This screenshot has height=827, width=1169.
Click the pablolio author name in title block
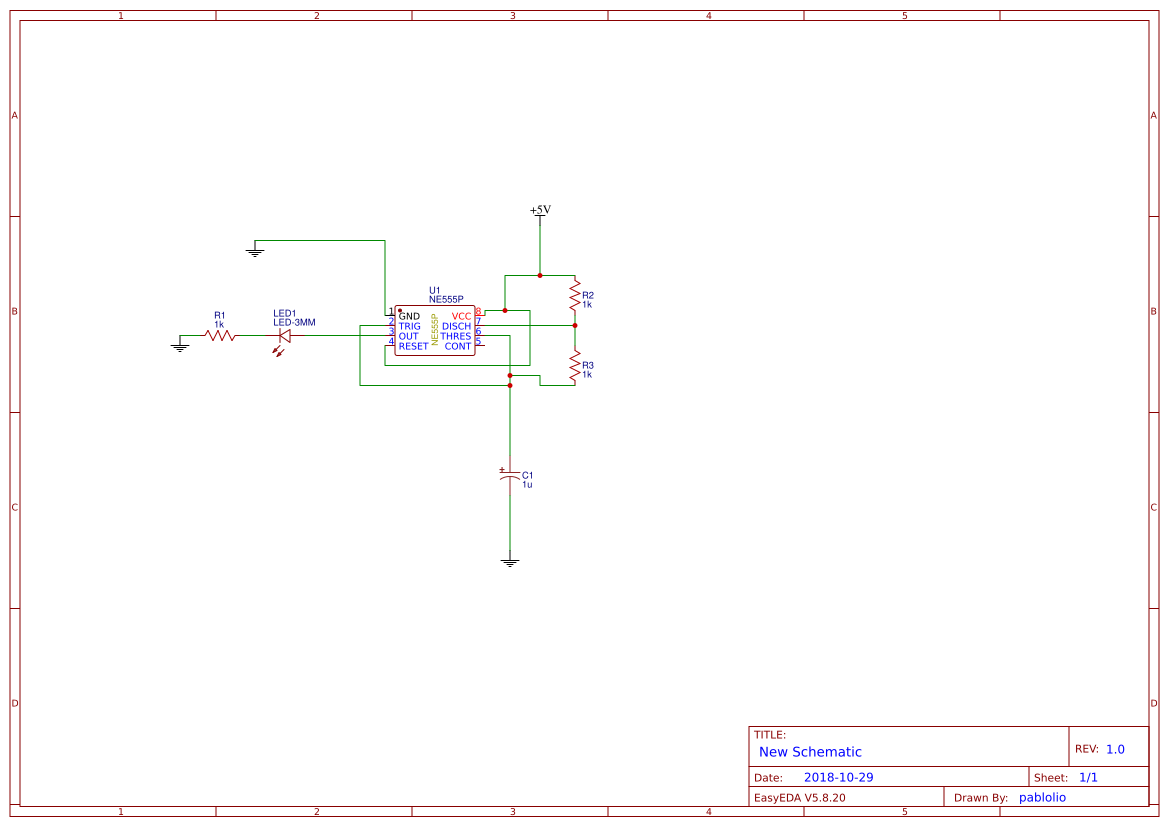[x=1043, y=797]
